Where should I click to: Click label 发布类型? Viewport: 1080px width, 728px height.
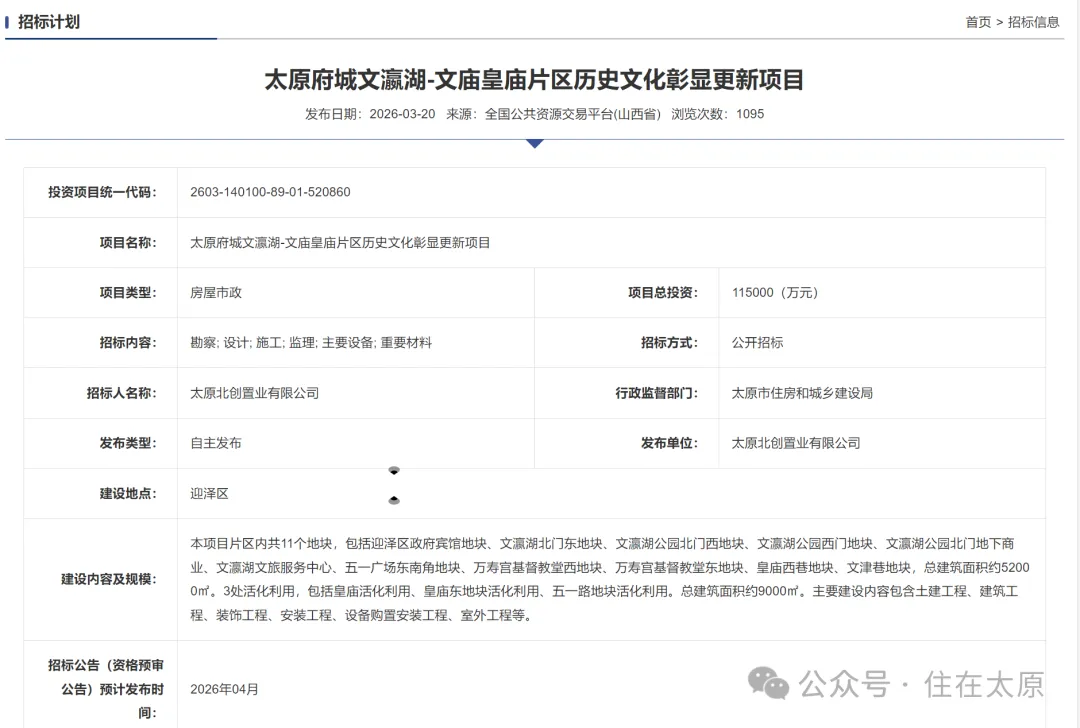(x=128, y=443)
